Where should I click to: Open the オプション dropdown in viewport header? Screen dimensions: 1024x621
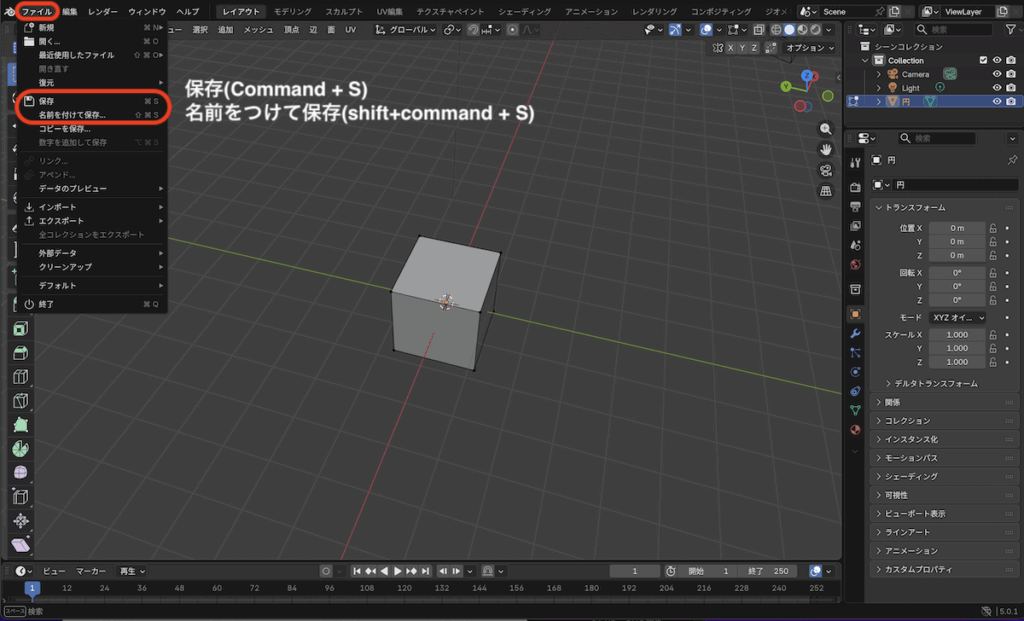click(x=809, y=48)
